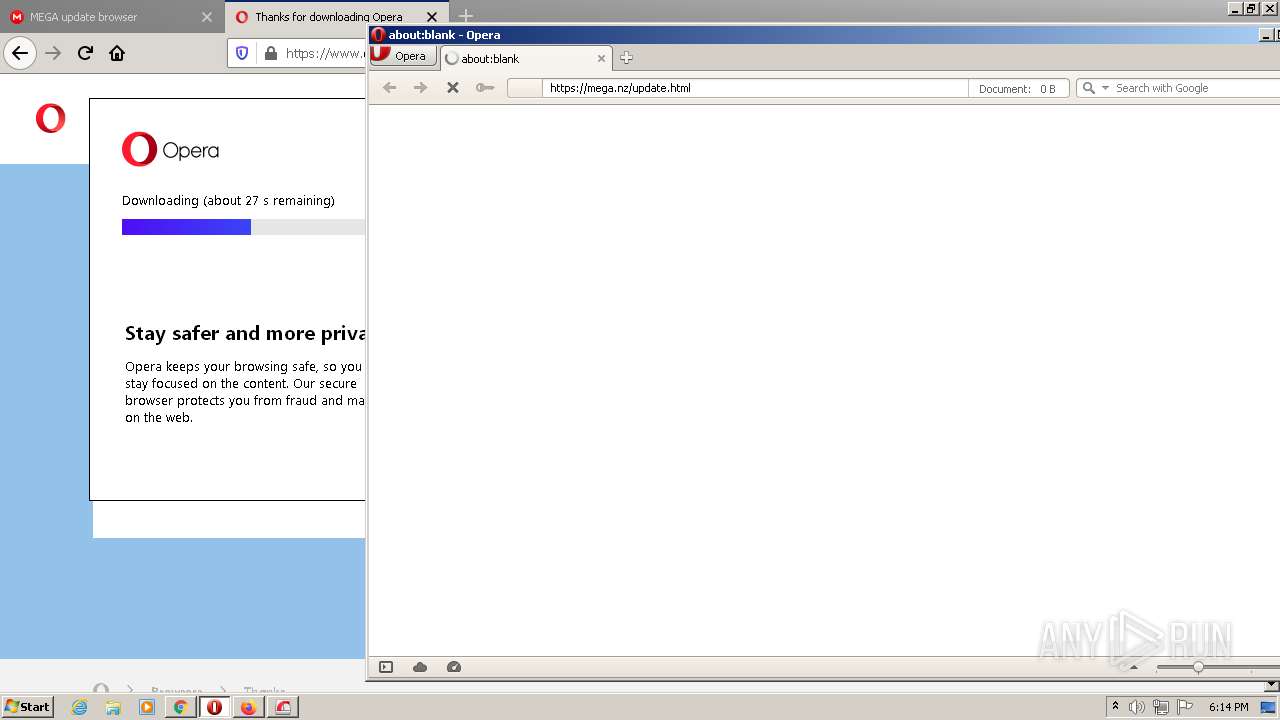This screenshot has height=720, width=1280.
Task: Launch Internet Explorer from taskbar
Action: [x=80, y=707]
